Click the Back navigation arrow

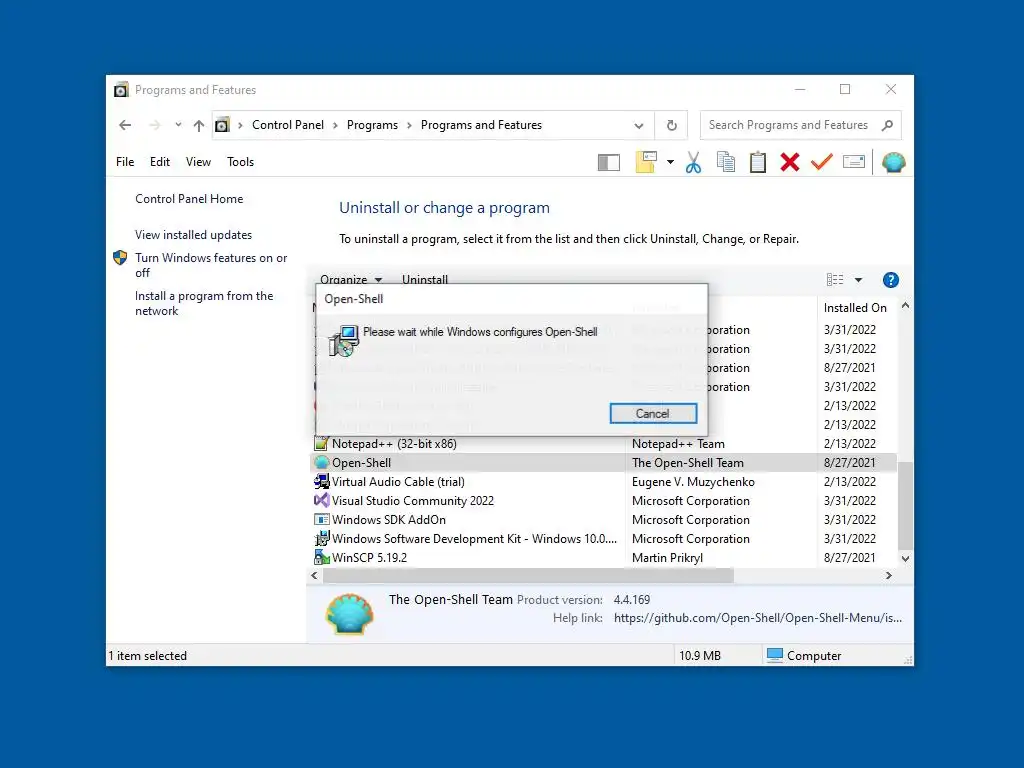[x=125, y=125]
